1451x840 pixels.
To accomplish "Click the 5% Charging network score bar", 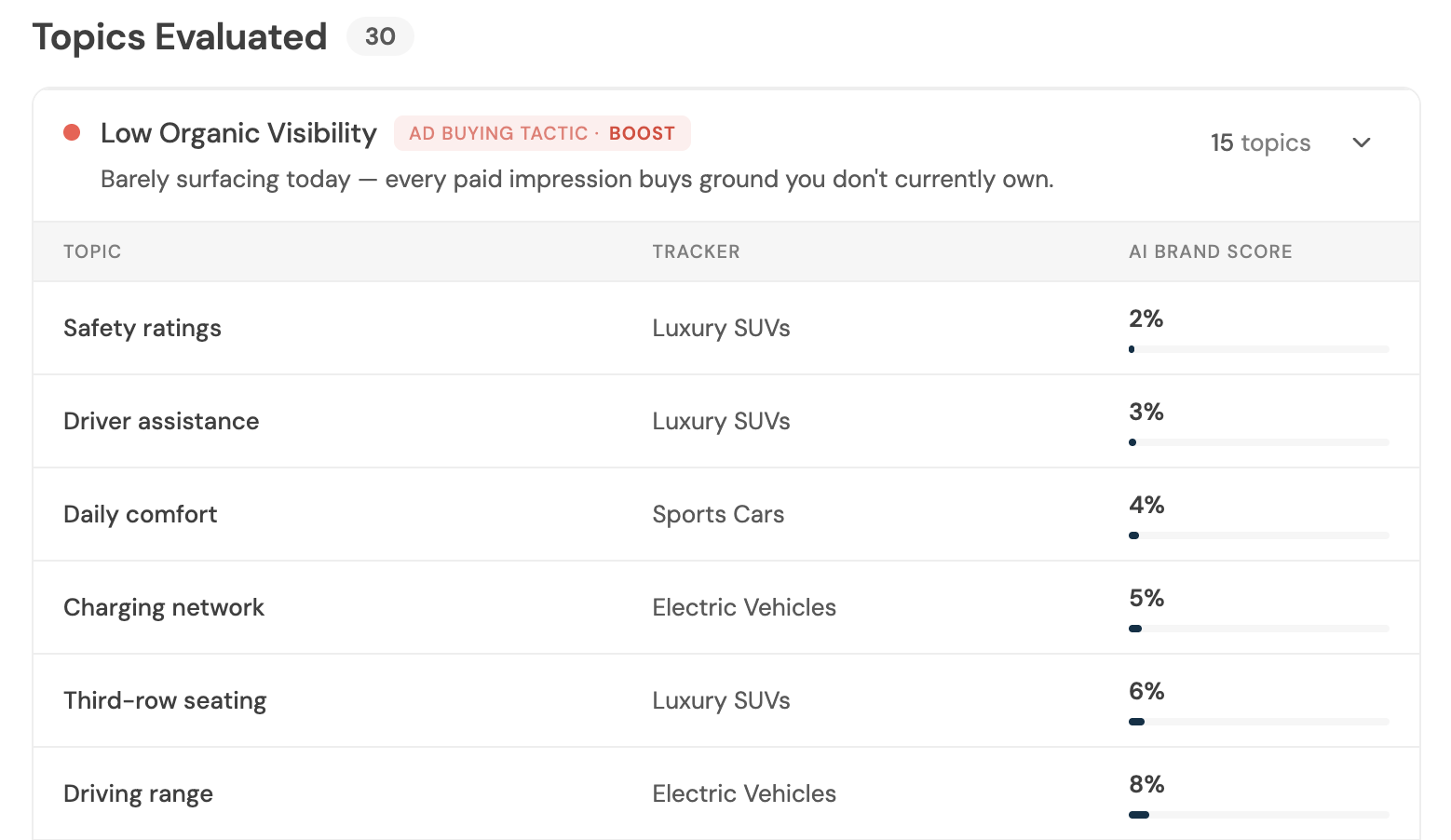I will 1259,629.
